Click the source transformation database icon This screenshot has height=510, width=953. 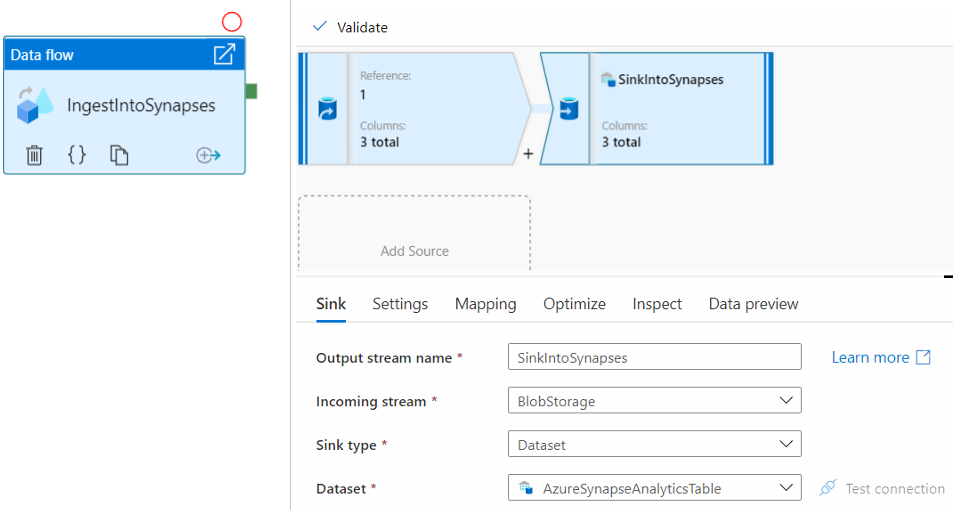point(327,108)
